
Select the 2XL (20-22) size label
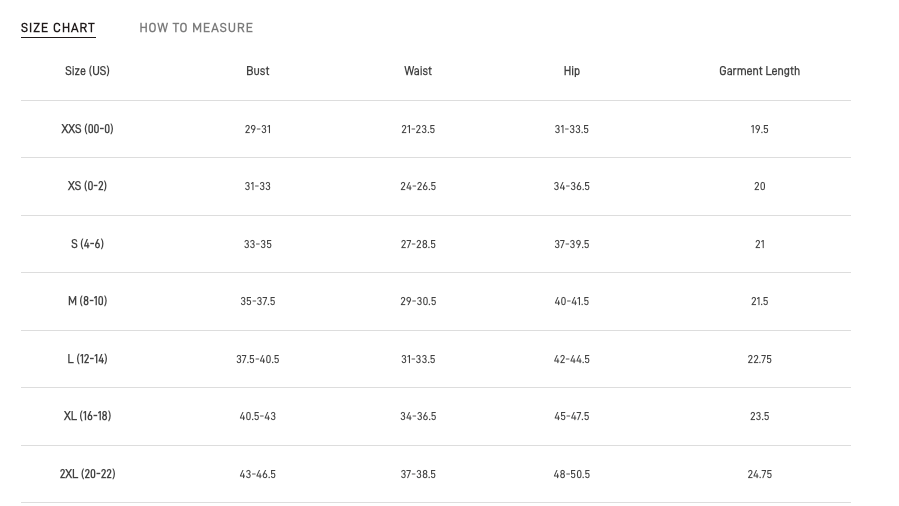coord(87,474)
